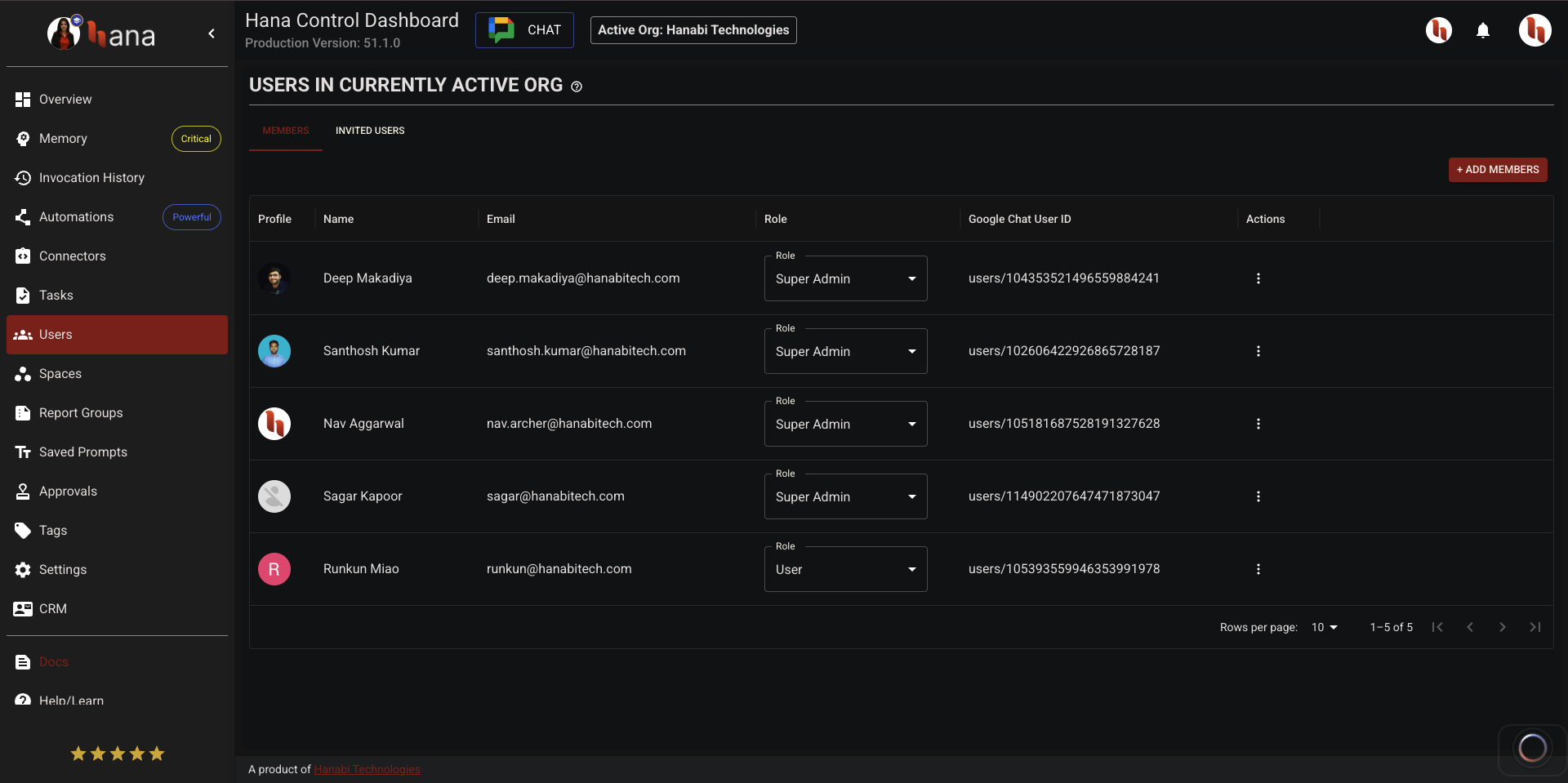The height and width of the screenshot is (783, 1568).
Task: Click Santhosh Kumar's profile picture
Action: (x=274, y=351)
